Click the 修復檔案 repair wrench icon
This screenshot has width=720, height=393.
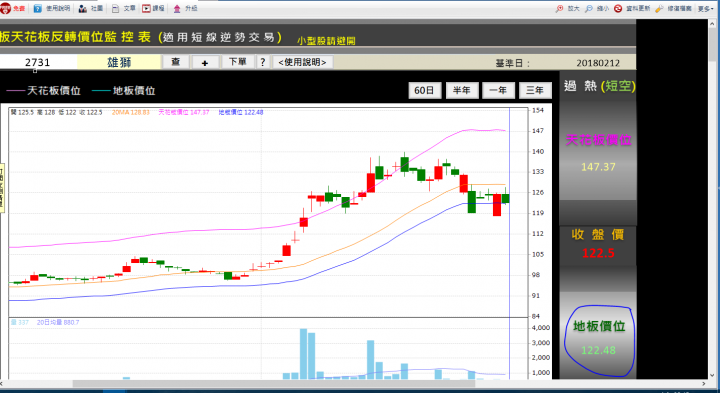659,8
